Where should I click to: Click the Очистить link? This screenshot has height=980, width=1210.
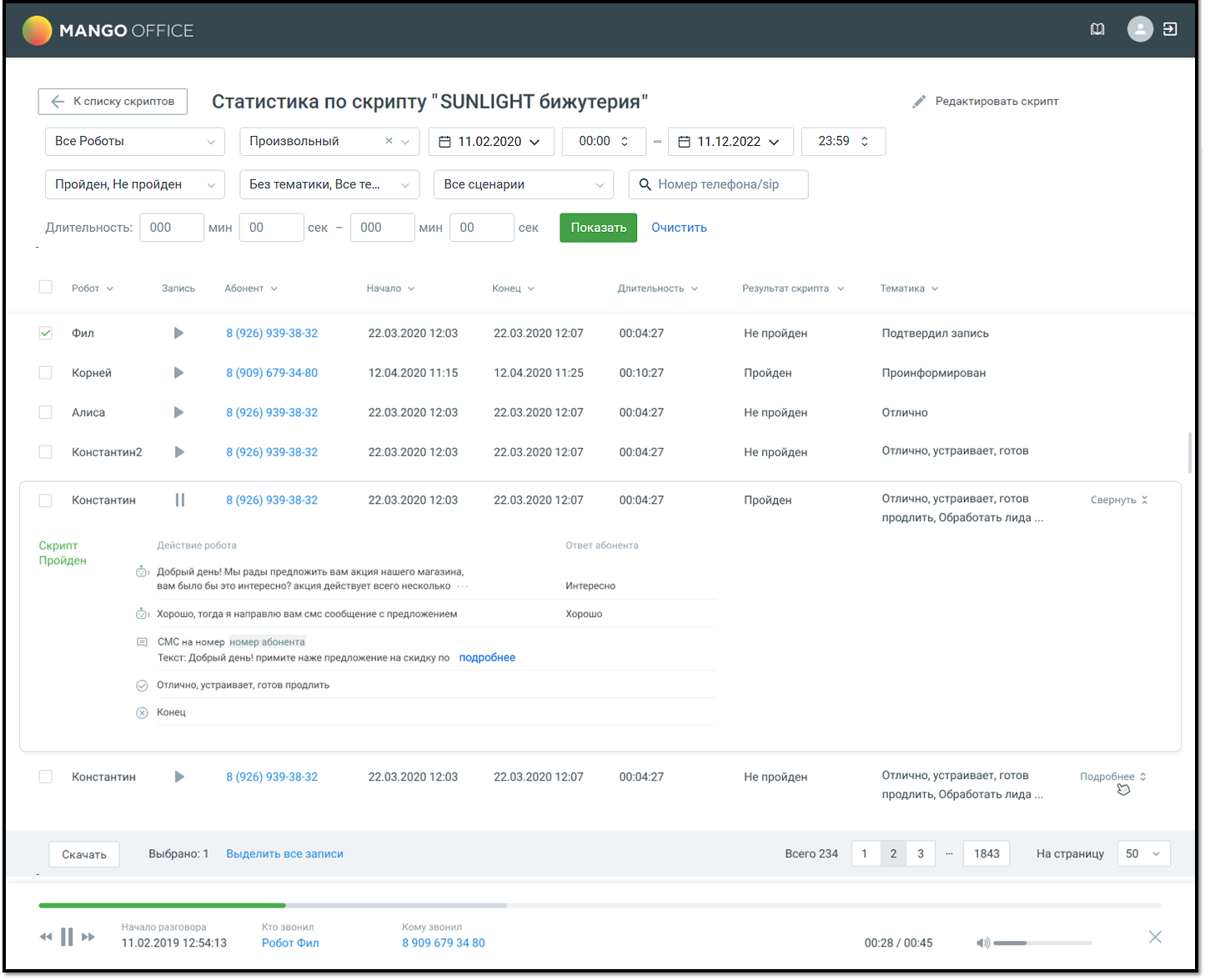(x=679, y=228)
